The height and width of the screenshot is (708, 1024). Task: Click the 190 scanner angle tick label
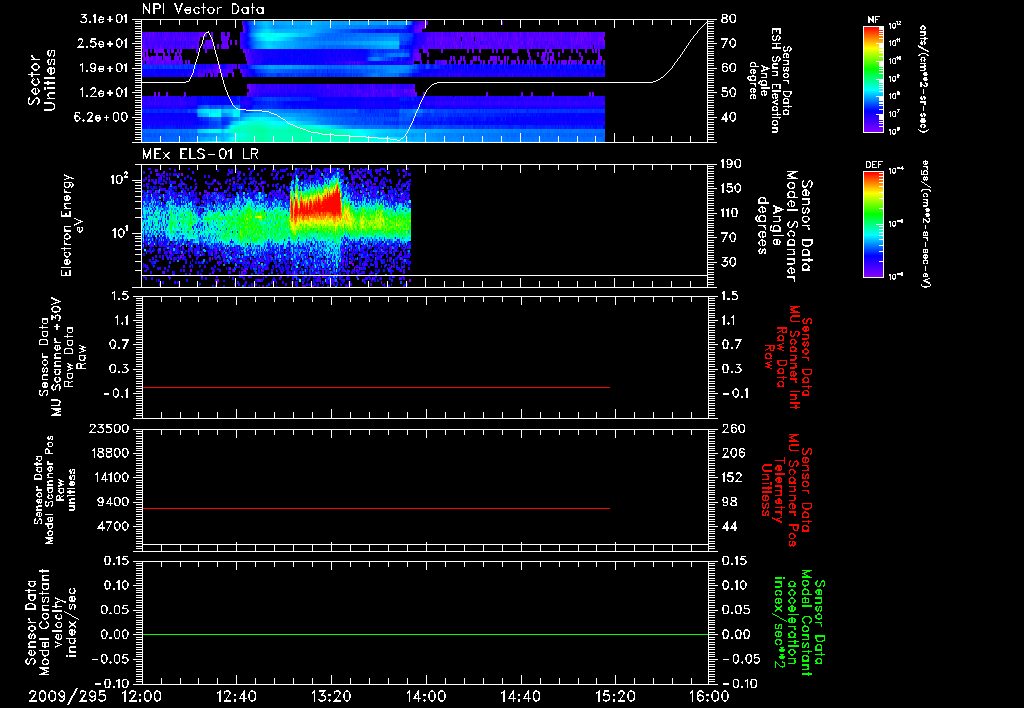coord(731,163)
